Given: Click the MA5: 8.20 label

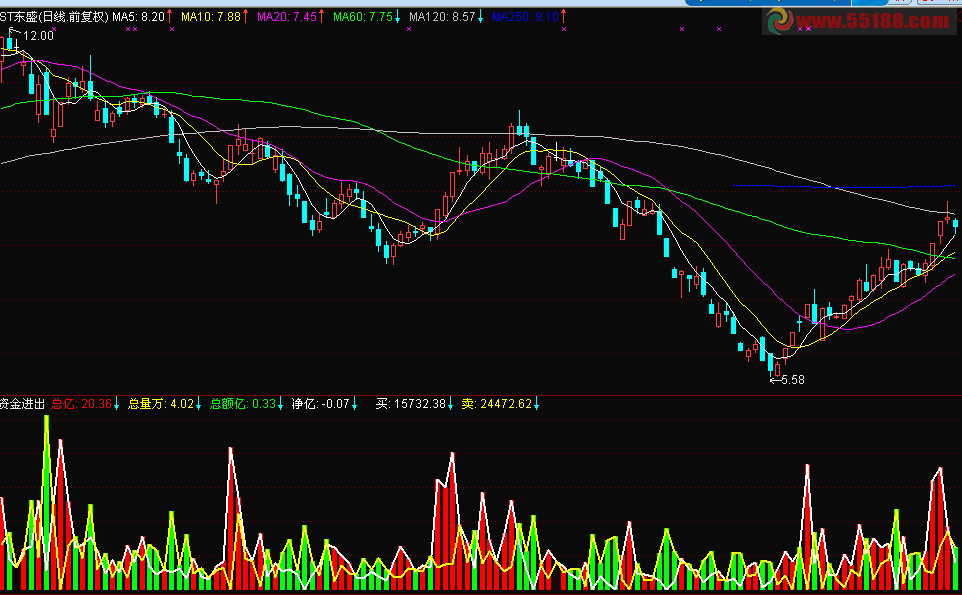Looking at the screenshot, I should point(138,17).
